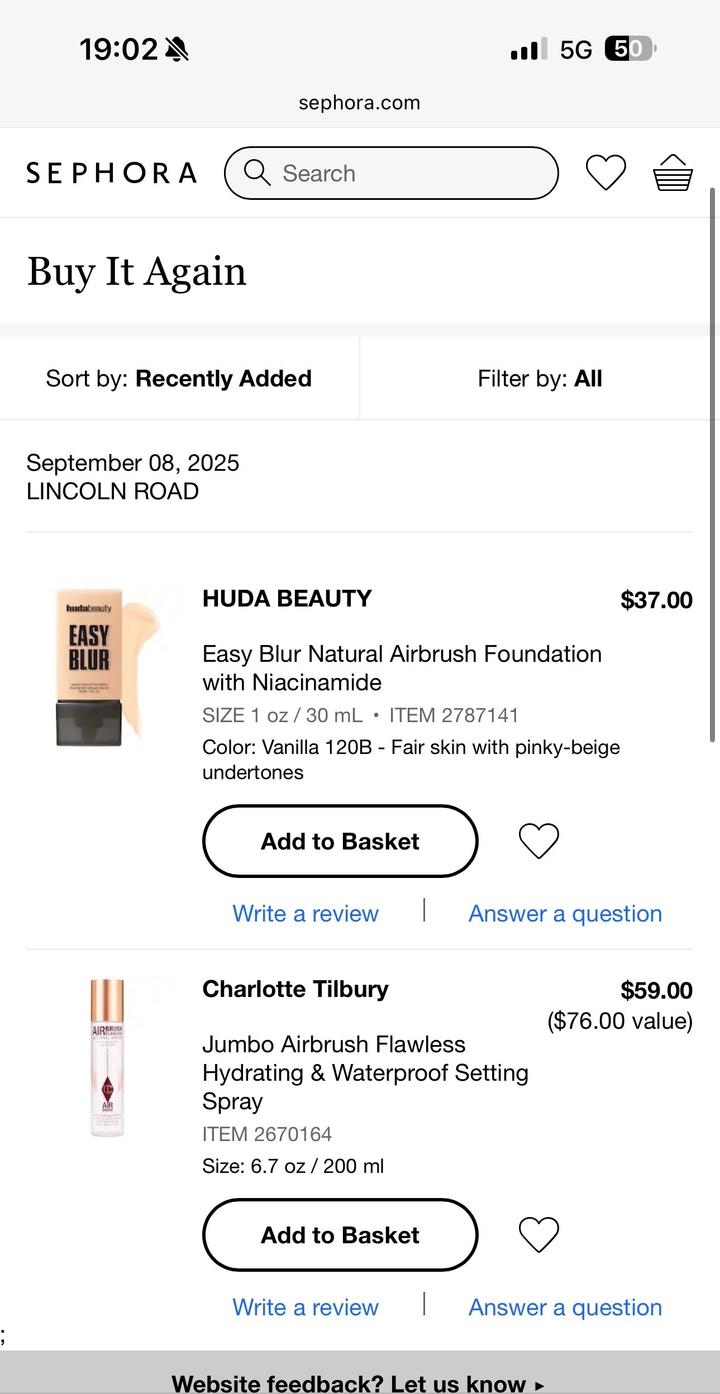Open the Easy Blur foundation product image
Image resolution: width=720 pixels, height=1394 pixels.
[x=100, y=667]
